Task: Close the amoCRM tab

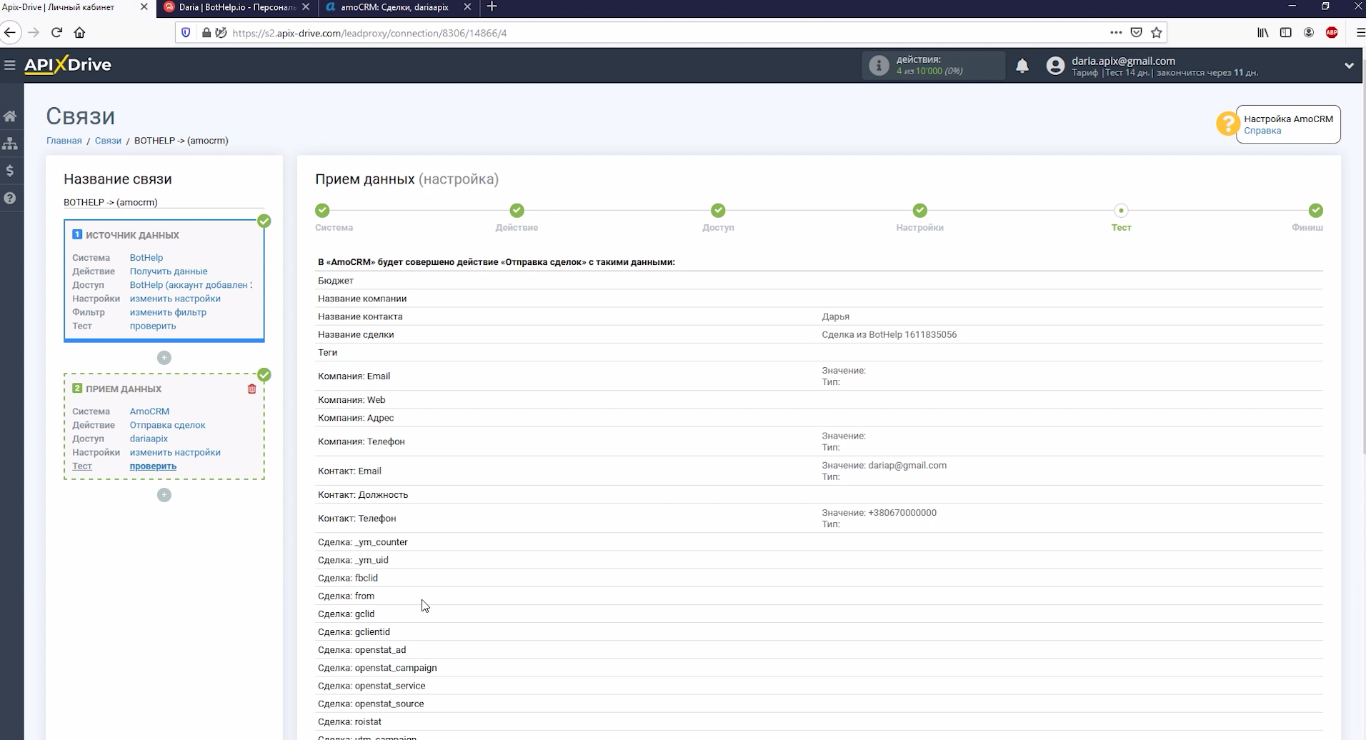Action: 468,7
